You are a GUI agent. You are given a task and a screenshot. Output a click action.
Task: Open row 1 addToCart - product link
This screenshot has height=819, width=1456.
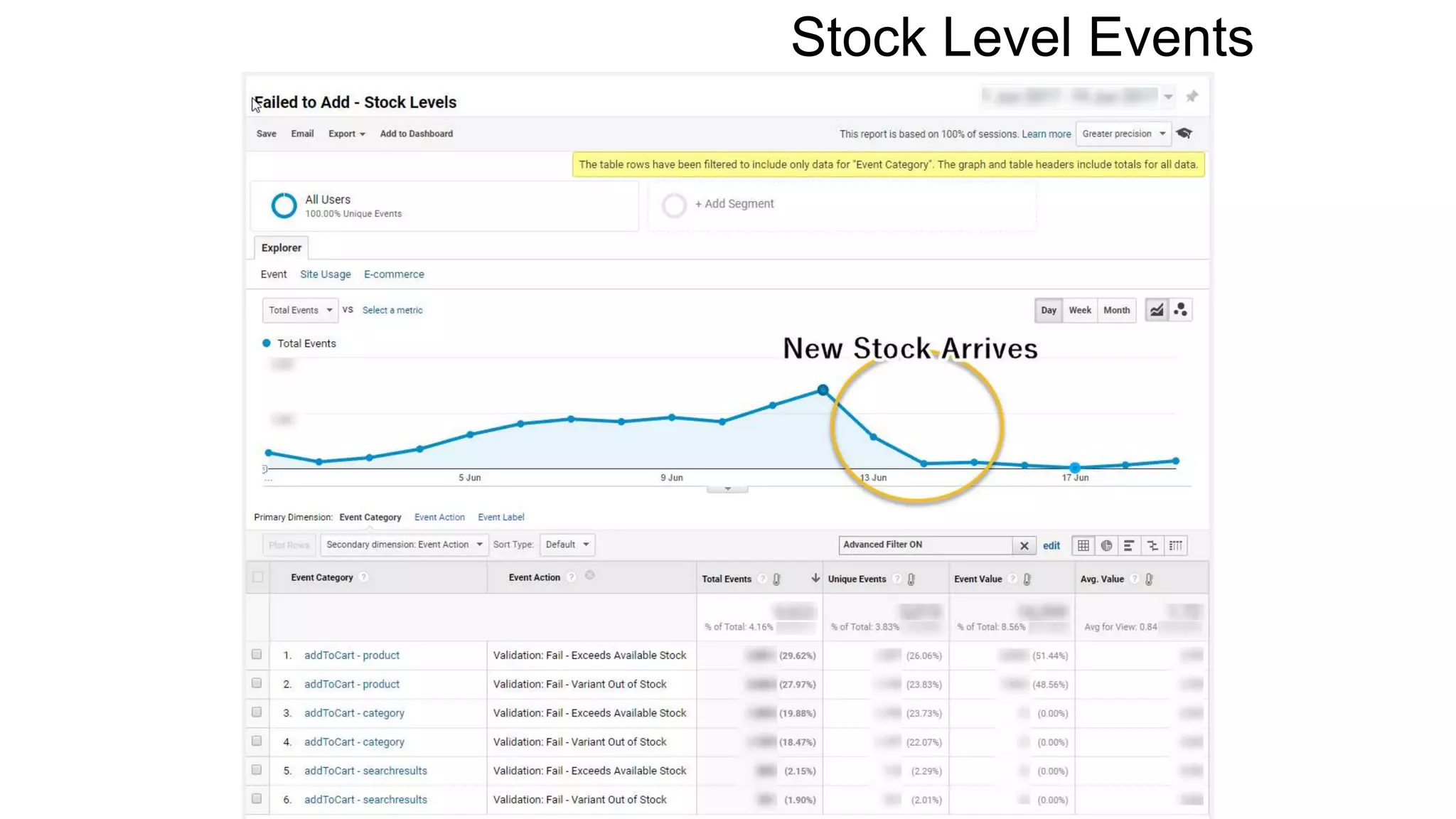(x=352, y=655)
